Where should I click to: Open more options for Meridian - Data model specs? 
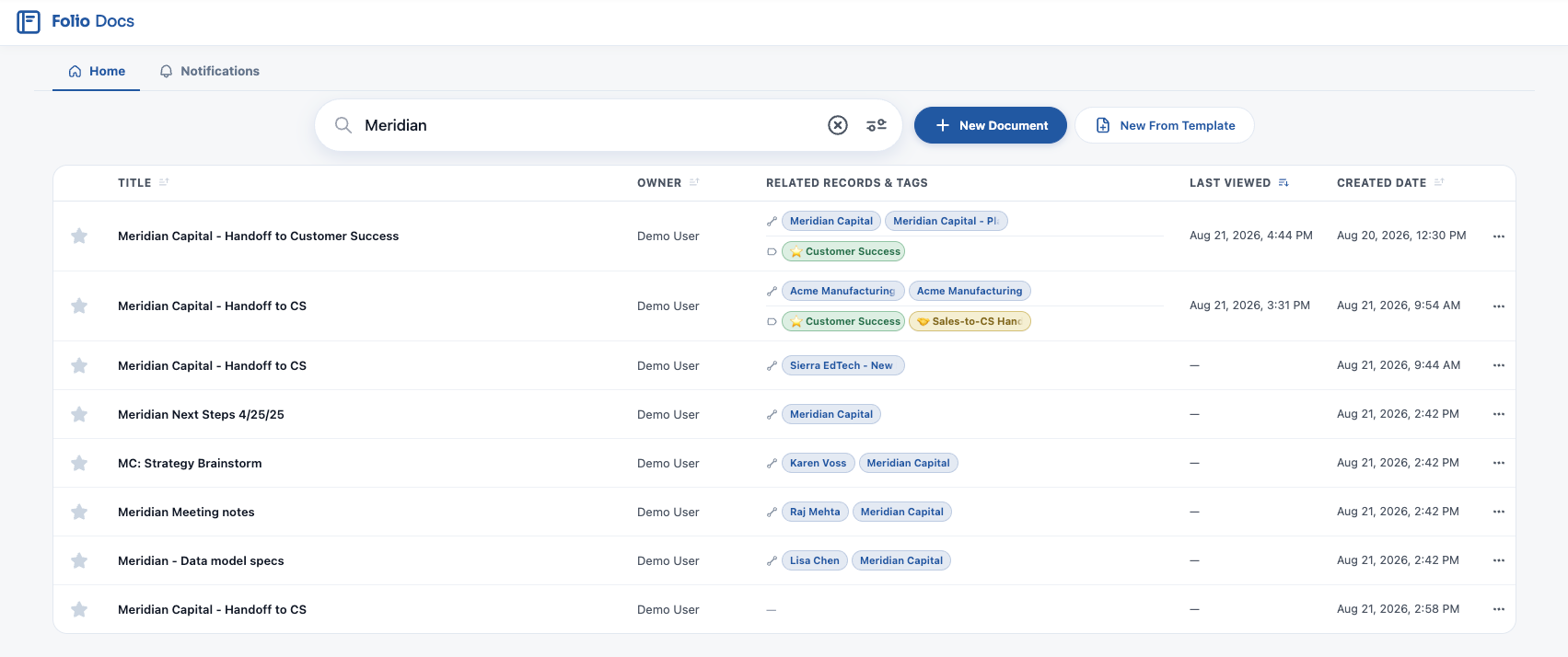1499,560
